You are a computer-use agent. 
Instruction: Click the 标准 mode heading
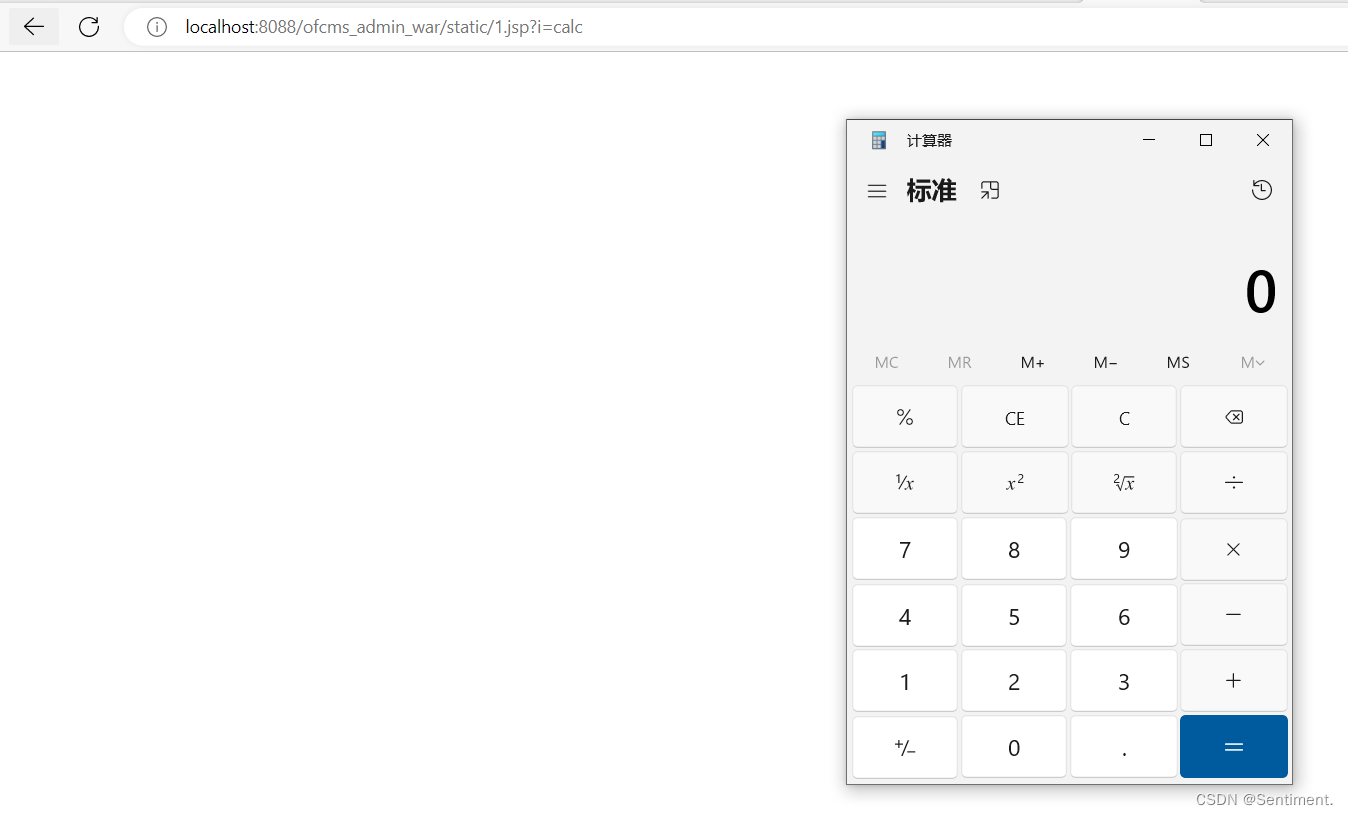pos(932,190)
